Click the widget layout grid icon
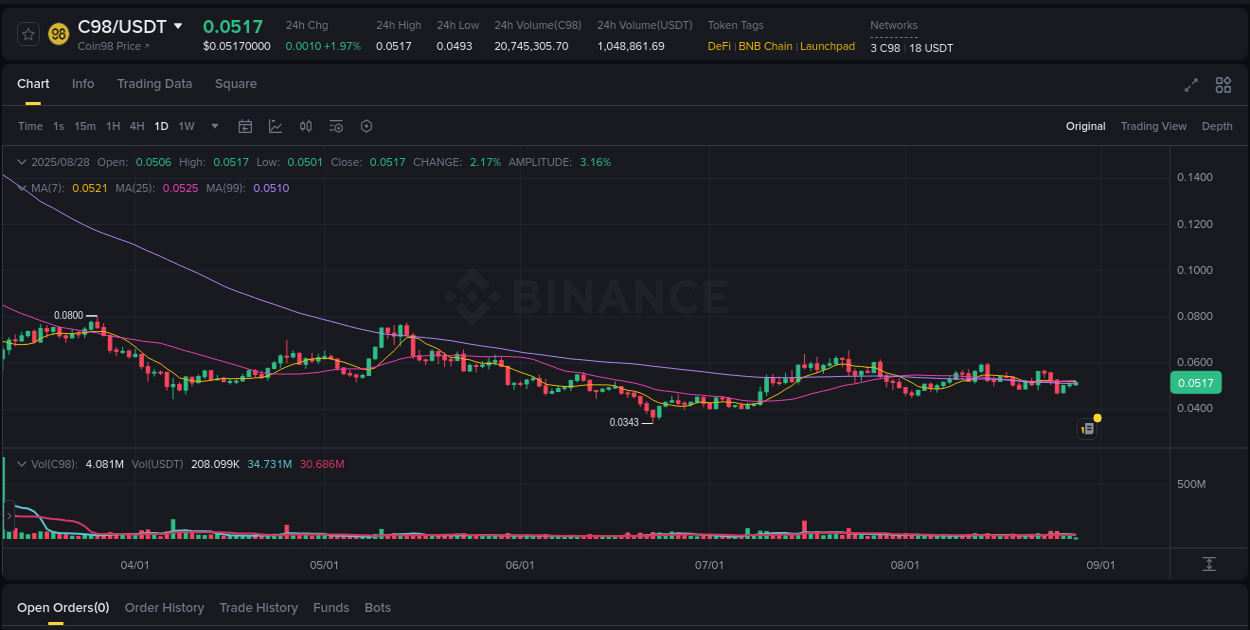This screenshot has height=630, width=1250. (1223, 85)
